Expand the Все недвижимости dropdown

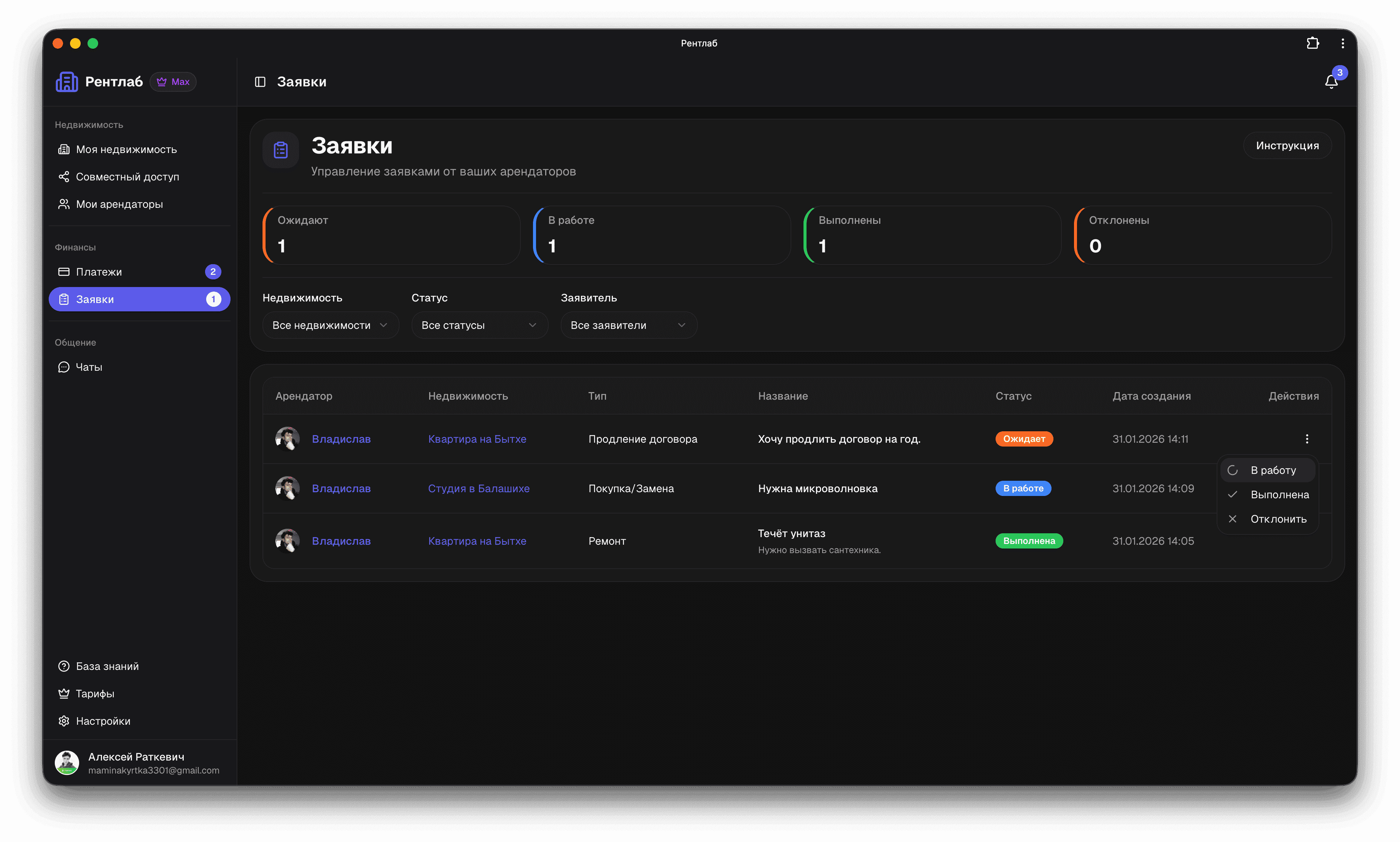click(330, 325)
